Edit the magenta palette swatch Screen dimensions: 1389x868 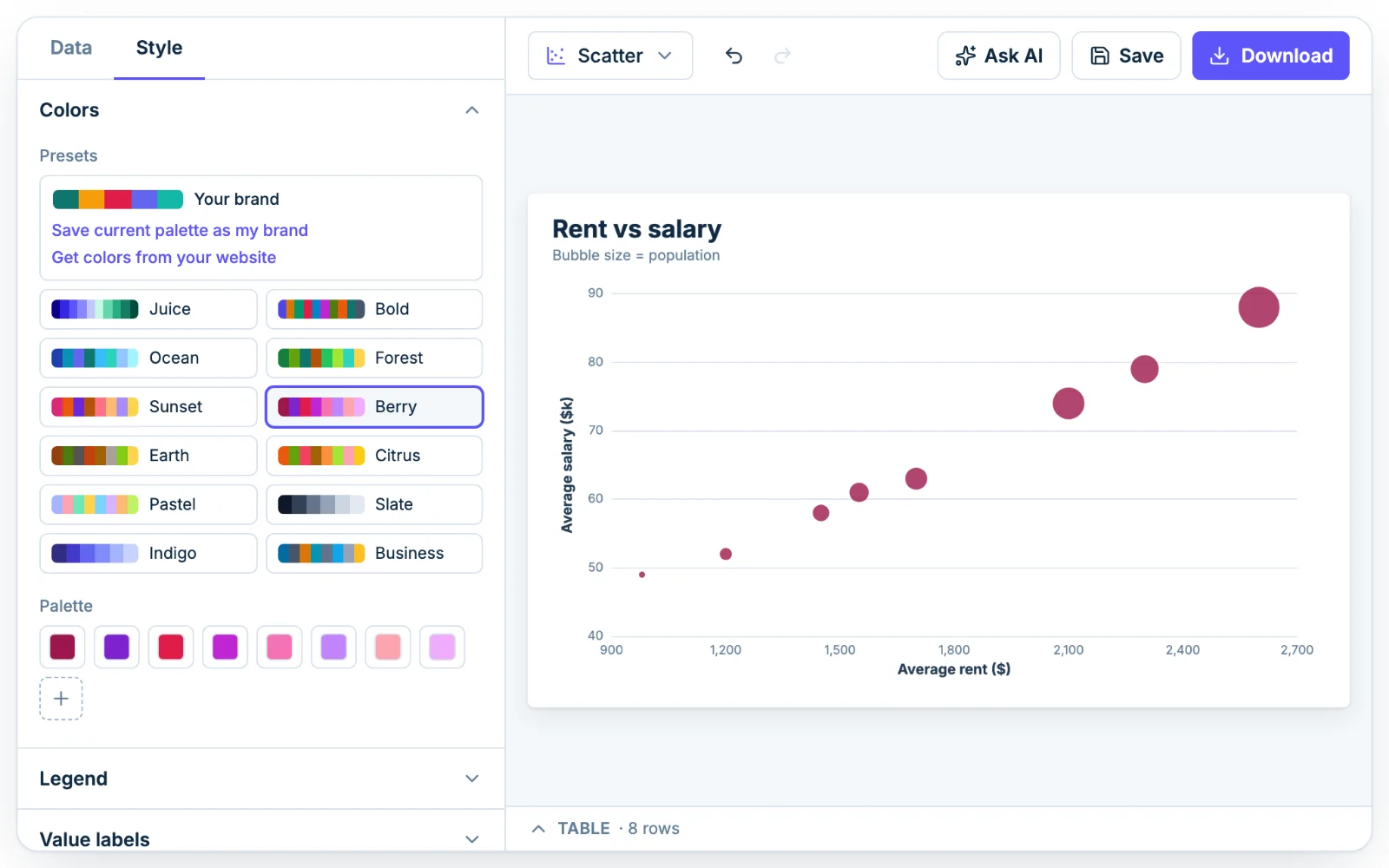coord(225,647)
